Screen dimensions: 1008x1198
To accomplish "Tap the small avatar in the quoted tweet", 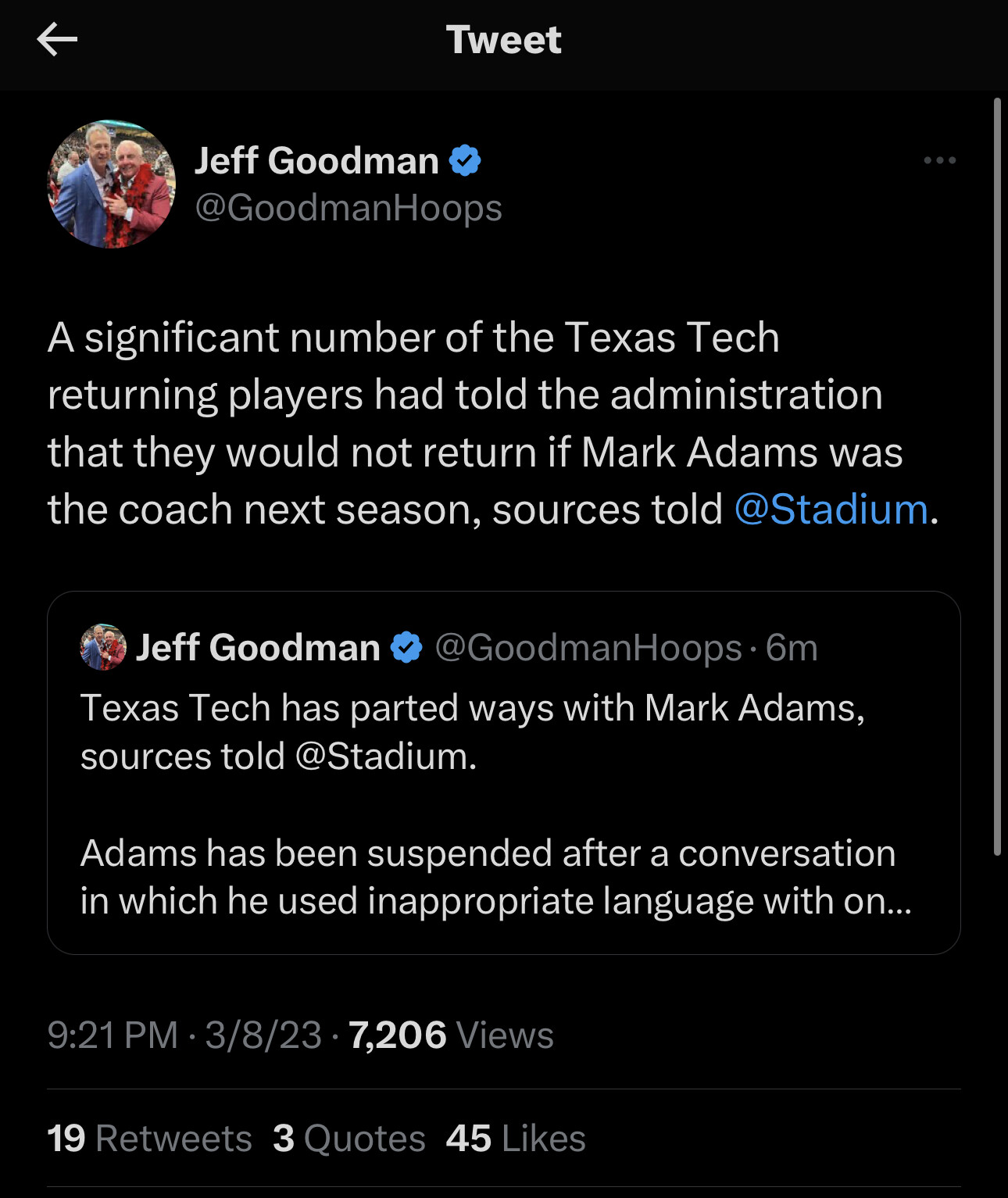I will pyautogui.click(x=103, y=647).
